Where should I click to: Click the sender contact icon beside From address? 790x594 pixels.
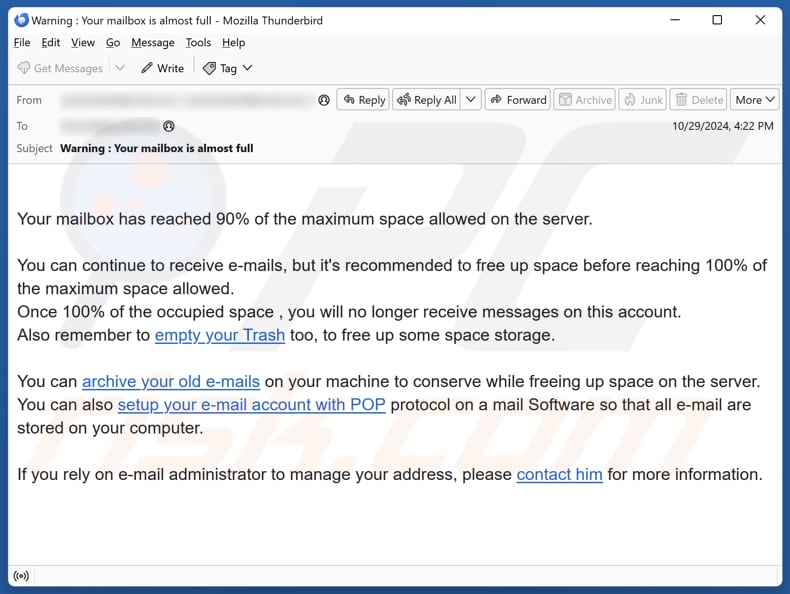(x=324, y=100)
